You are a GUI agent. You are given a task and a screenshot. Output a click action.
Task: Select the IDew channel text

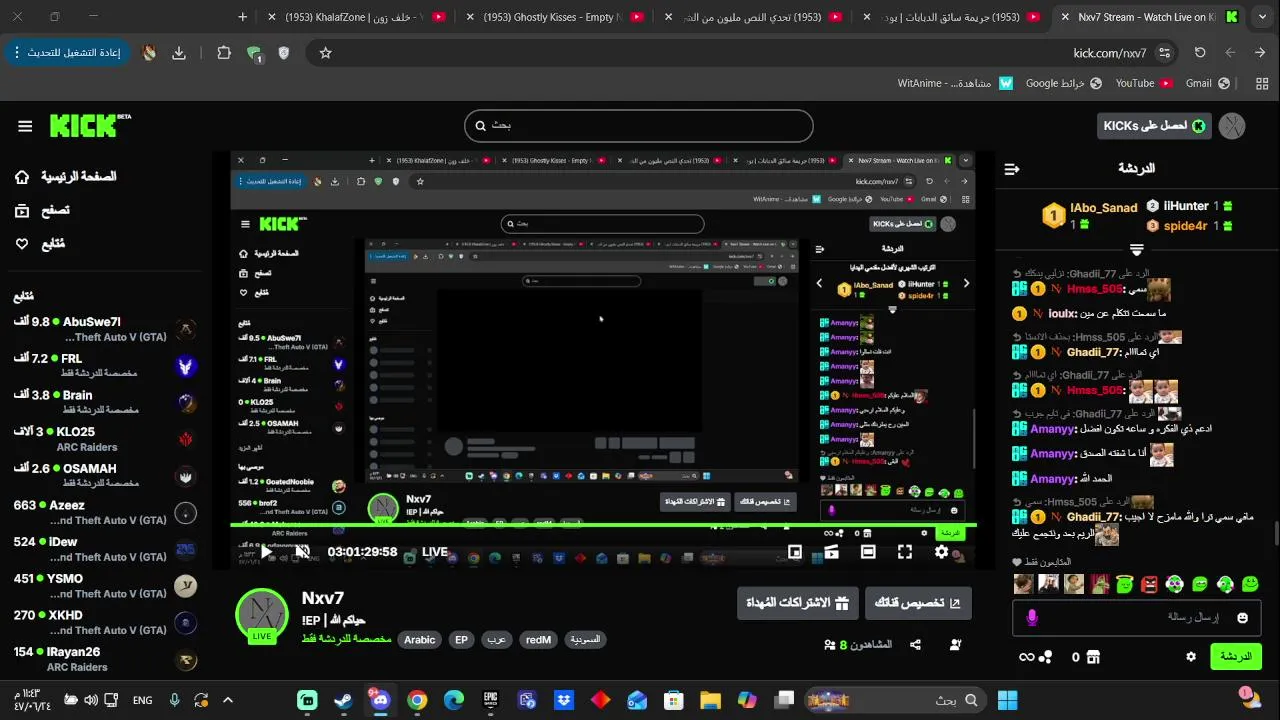[x=63, y=542]
